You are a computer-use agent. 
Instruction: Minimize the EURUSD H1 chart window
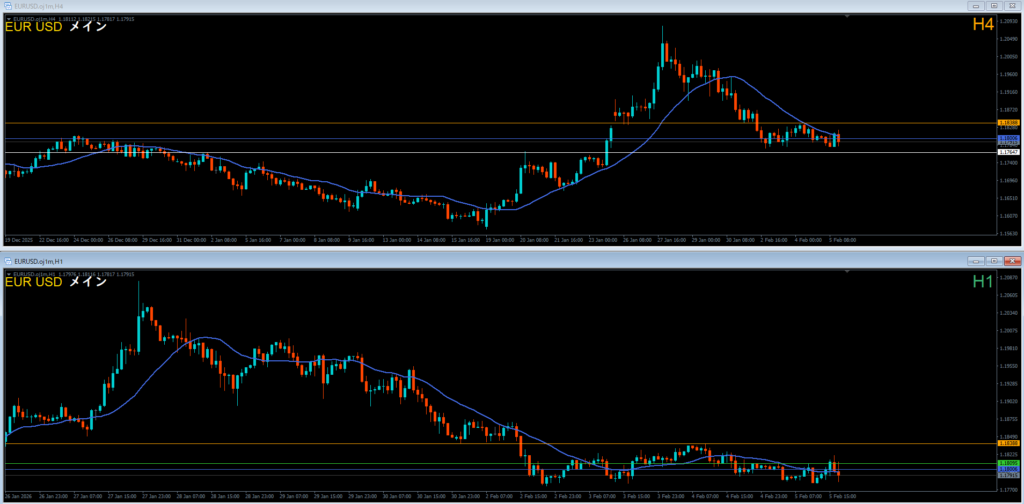[977, 260]
